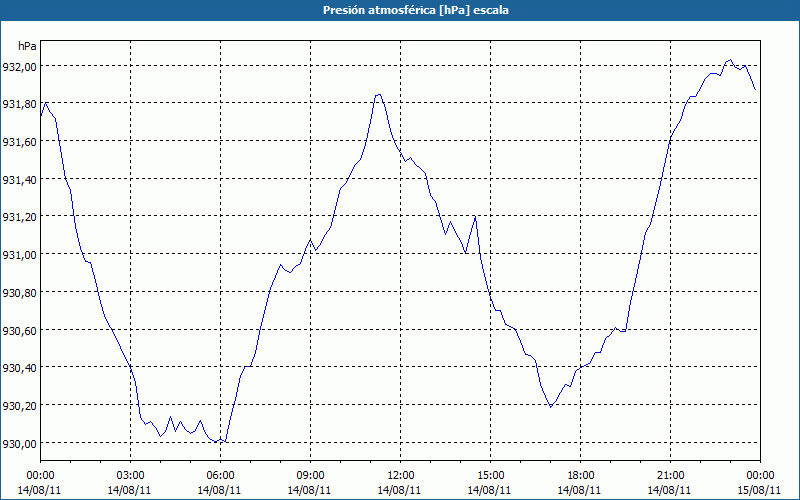Screen dimensions: 800x500
Task: Select the 931,60 y-axis value
Action: tap(19, 142)
